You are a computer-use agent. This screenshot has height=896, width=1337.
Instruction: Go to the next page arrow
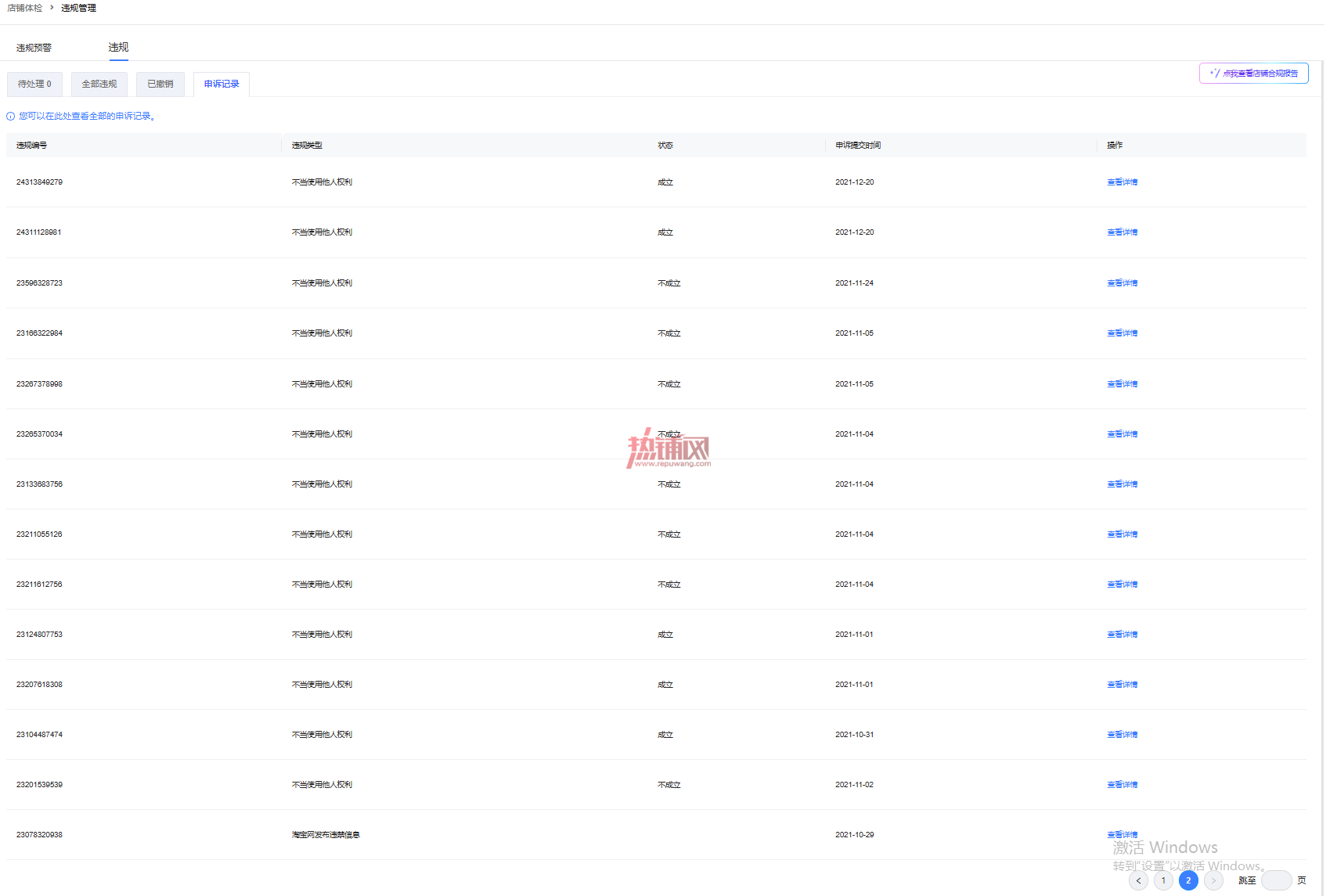coord(1213,880)
